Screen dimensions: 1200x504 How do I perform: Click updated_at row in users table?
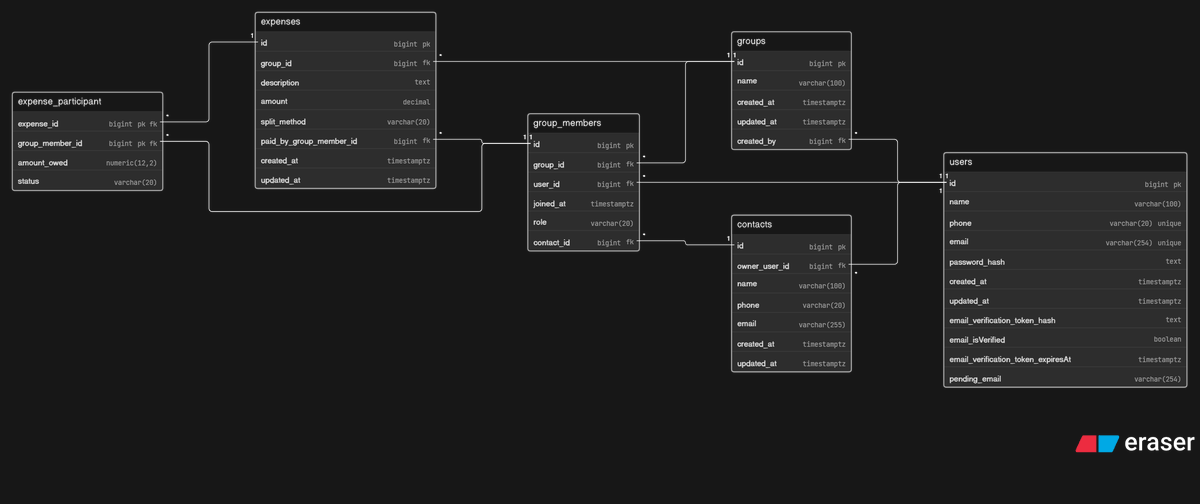coord(1065,301)
